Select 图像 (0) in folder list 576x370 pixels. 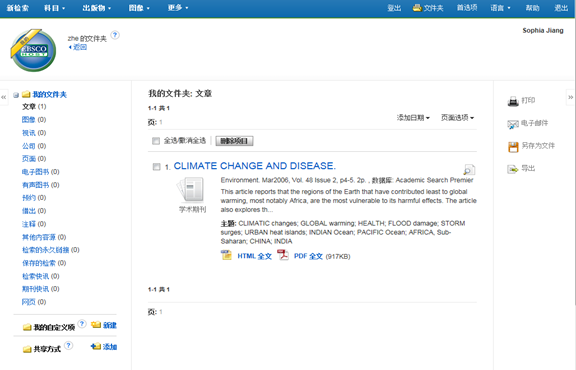(34, 119)
